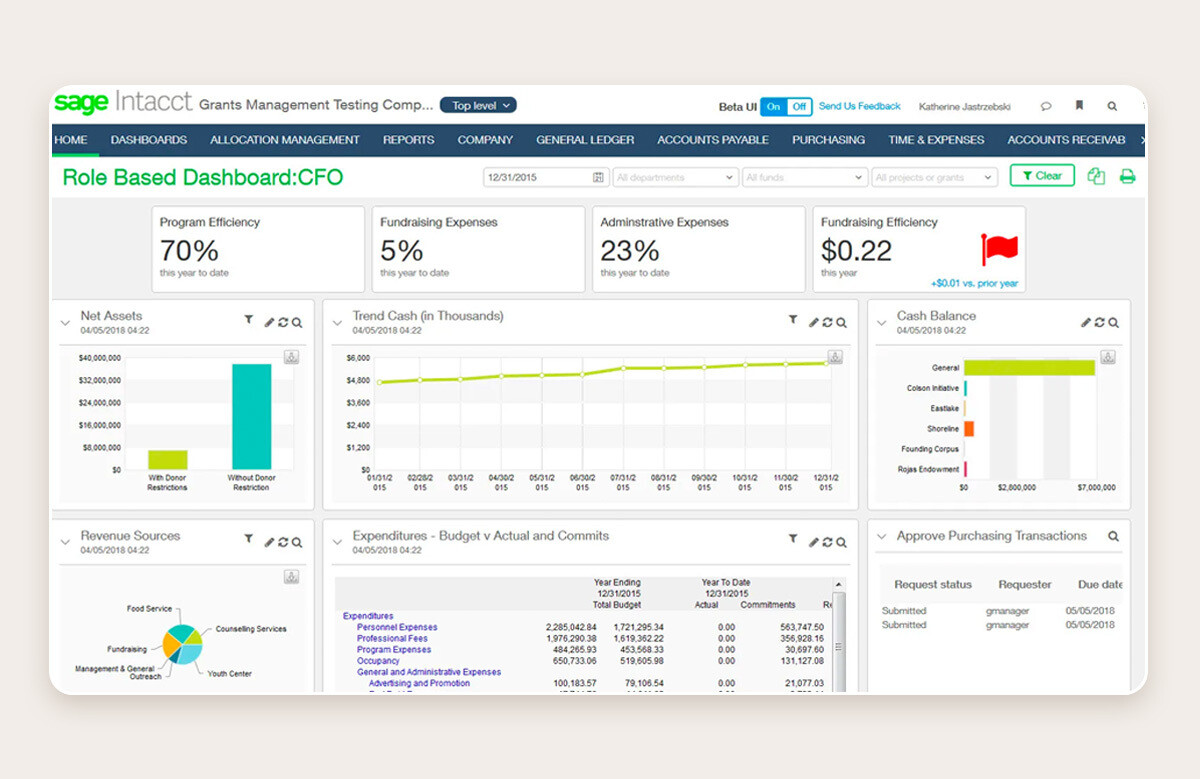The width and height of the screenshot is (1200, 779).
Task: Open the All projects or grants dropdown
Action: point(934,177)
